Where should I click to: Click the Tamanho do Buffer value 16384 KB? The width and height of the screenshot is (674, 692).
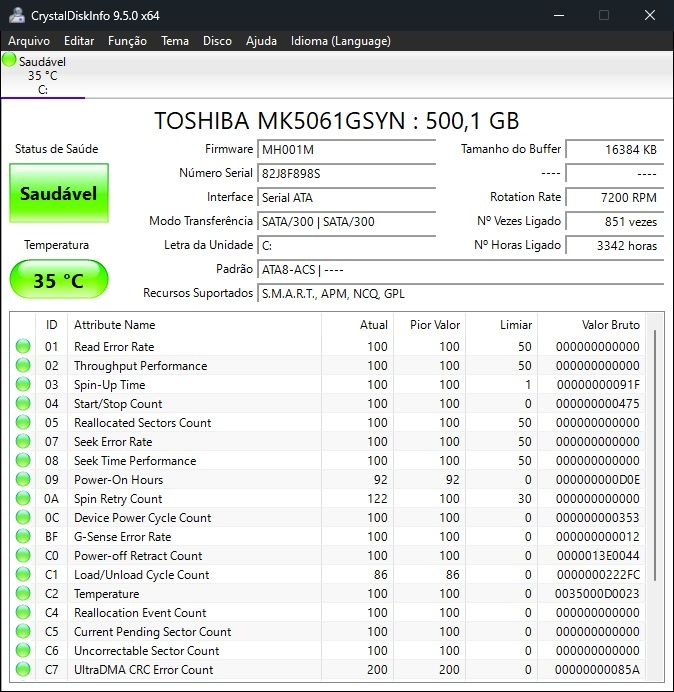(x=614, y=149)
